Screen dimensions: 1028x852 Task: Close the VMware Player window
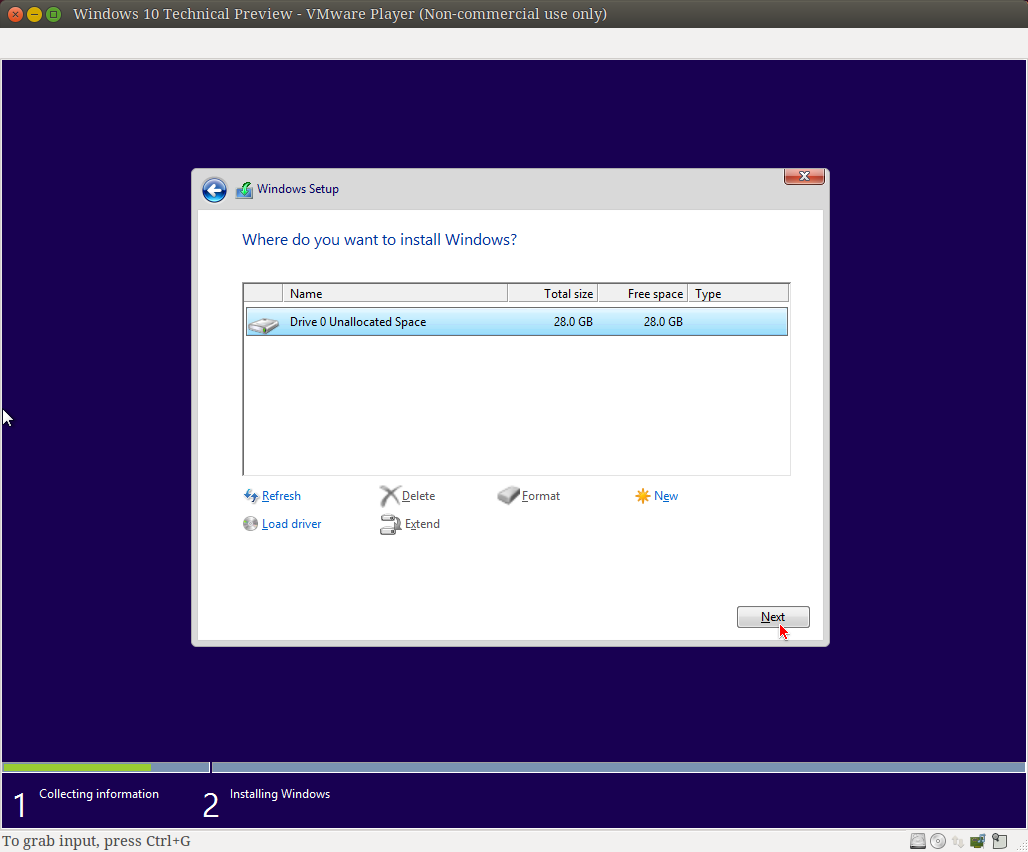(x=15, y=14)
